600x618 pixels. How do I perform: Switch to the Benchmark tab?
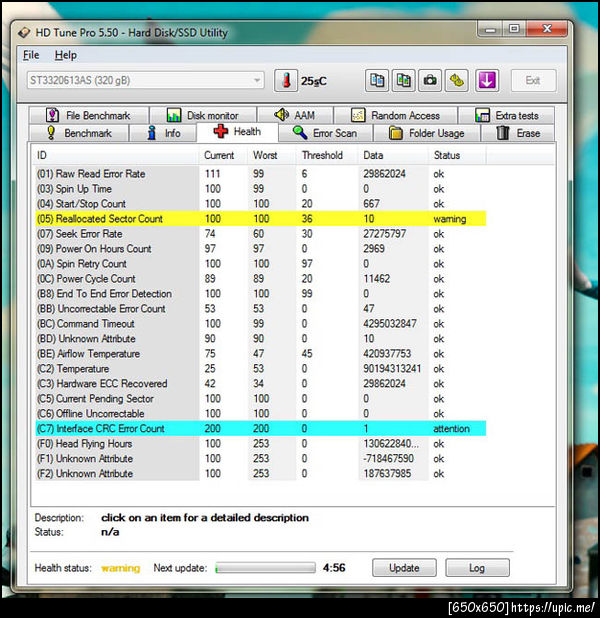[79, 133]
